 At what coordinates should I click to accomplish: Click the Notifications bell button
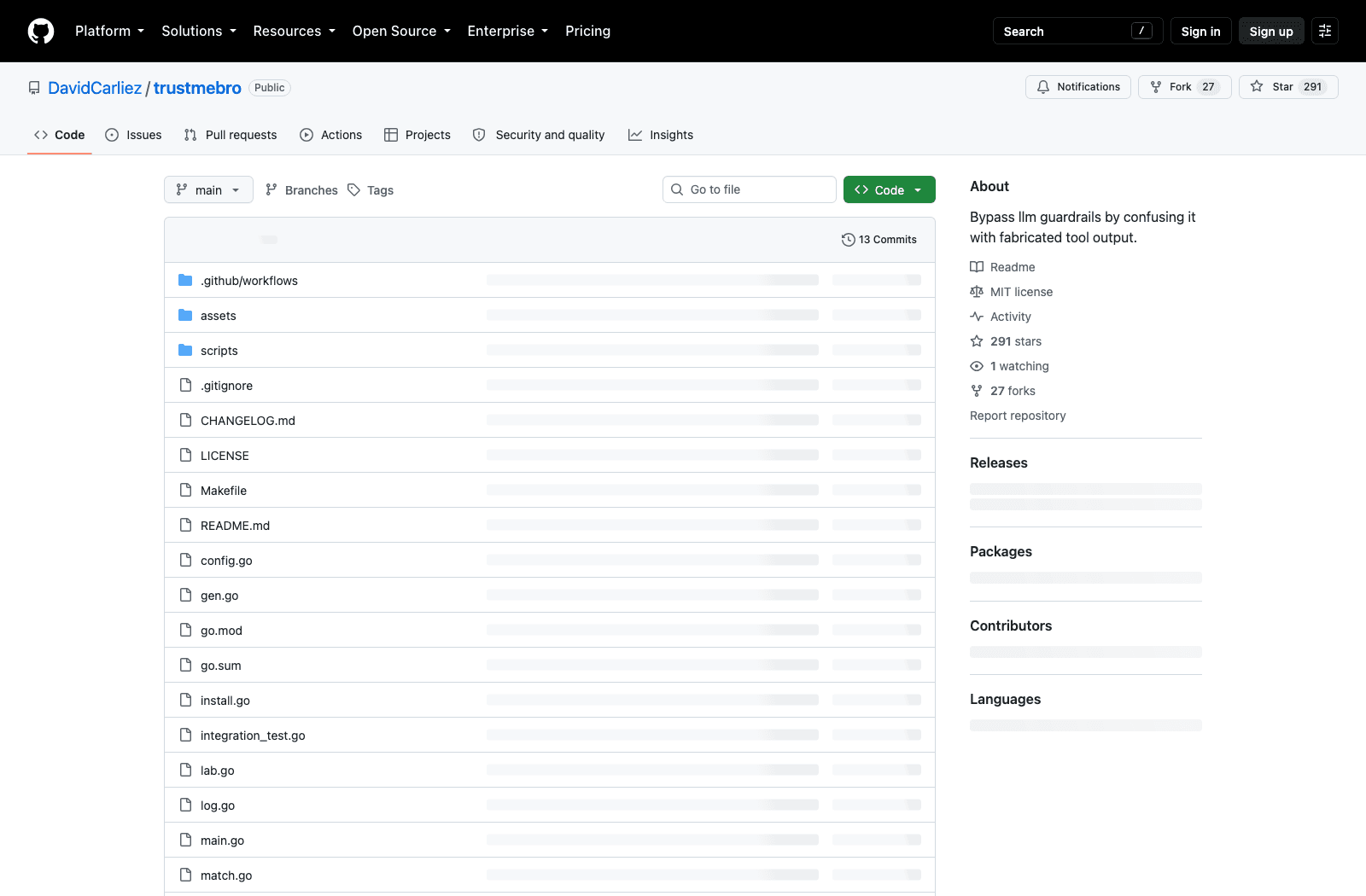(1078, 87)
